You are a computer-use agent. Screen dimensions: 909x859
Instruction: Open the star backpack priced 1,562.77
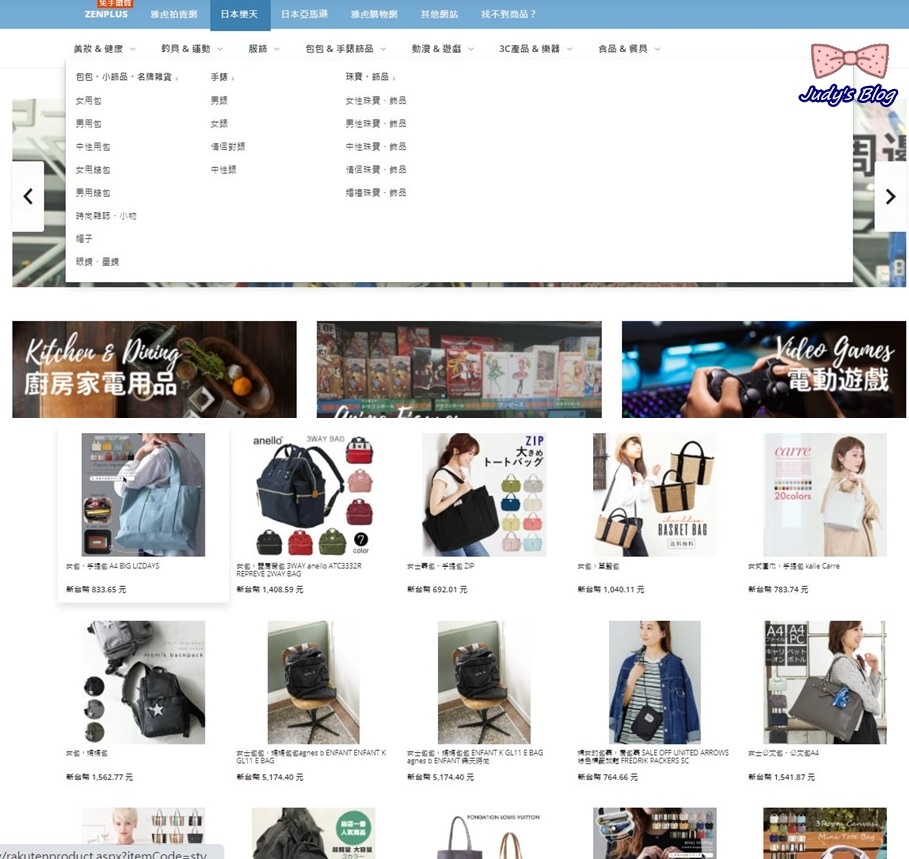click(x=143, y=682)
